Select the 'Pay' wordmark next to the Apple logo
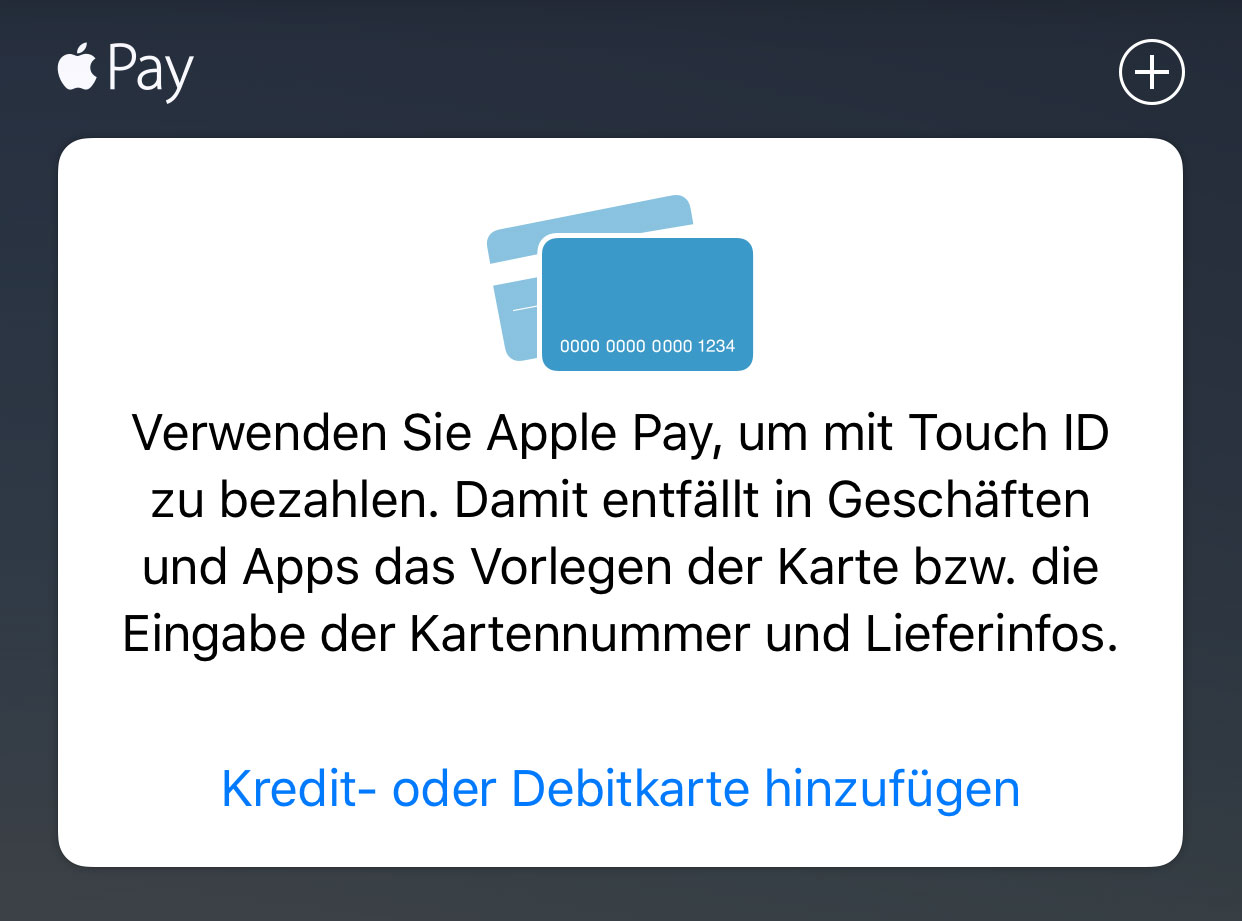1242x921 pixels. point(150,71)
